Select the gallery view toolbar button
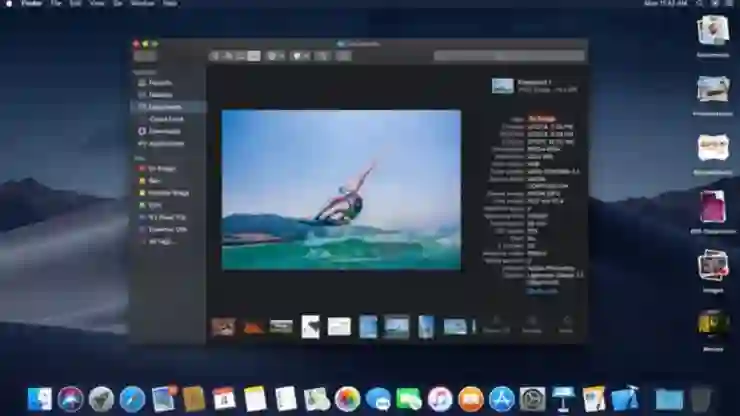Viewport: 740px width, 416px height. [x=254, y=56]
